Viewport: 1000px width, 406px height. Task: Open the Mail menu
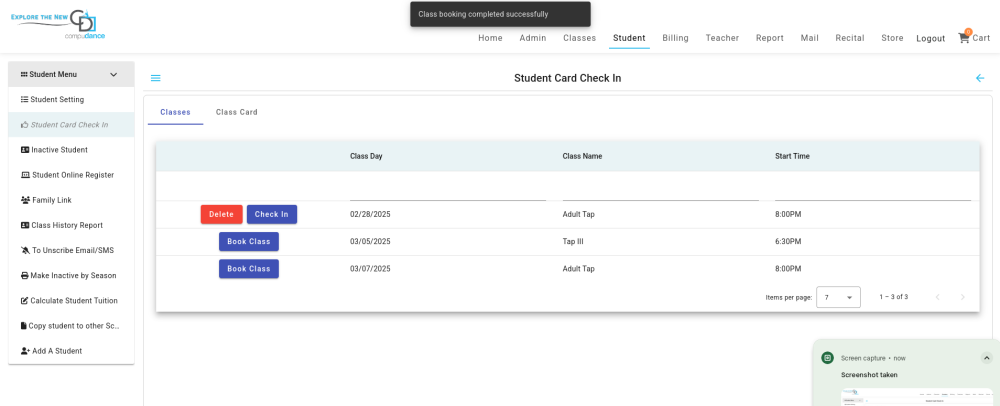point(809,38)
